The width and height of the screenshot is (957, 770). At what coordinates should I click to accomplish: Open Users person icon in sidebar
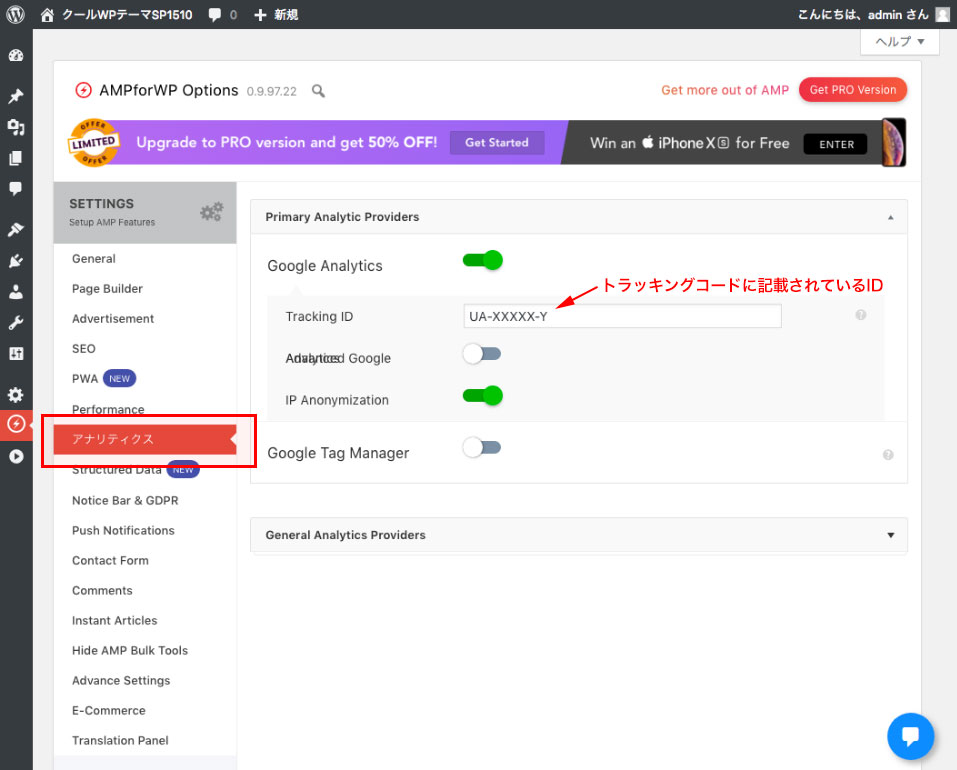click(x=16, y=292)
